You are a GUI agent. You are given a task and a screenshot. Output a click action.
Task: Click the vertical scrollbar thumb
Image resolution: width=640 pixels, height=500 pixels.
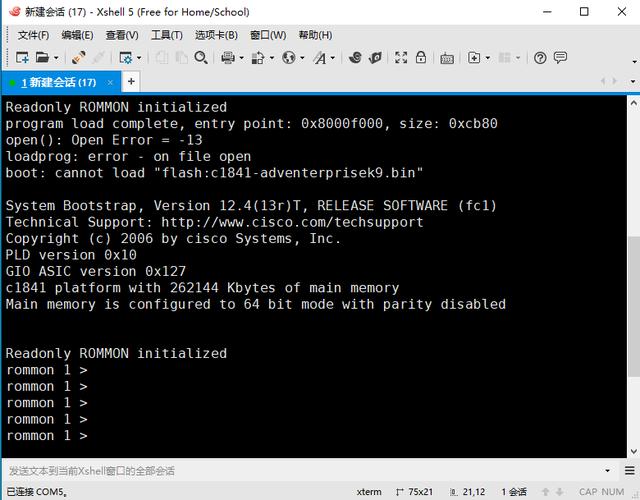pyautogui.click(x=633, y=307)
